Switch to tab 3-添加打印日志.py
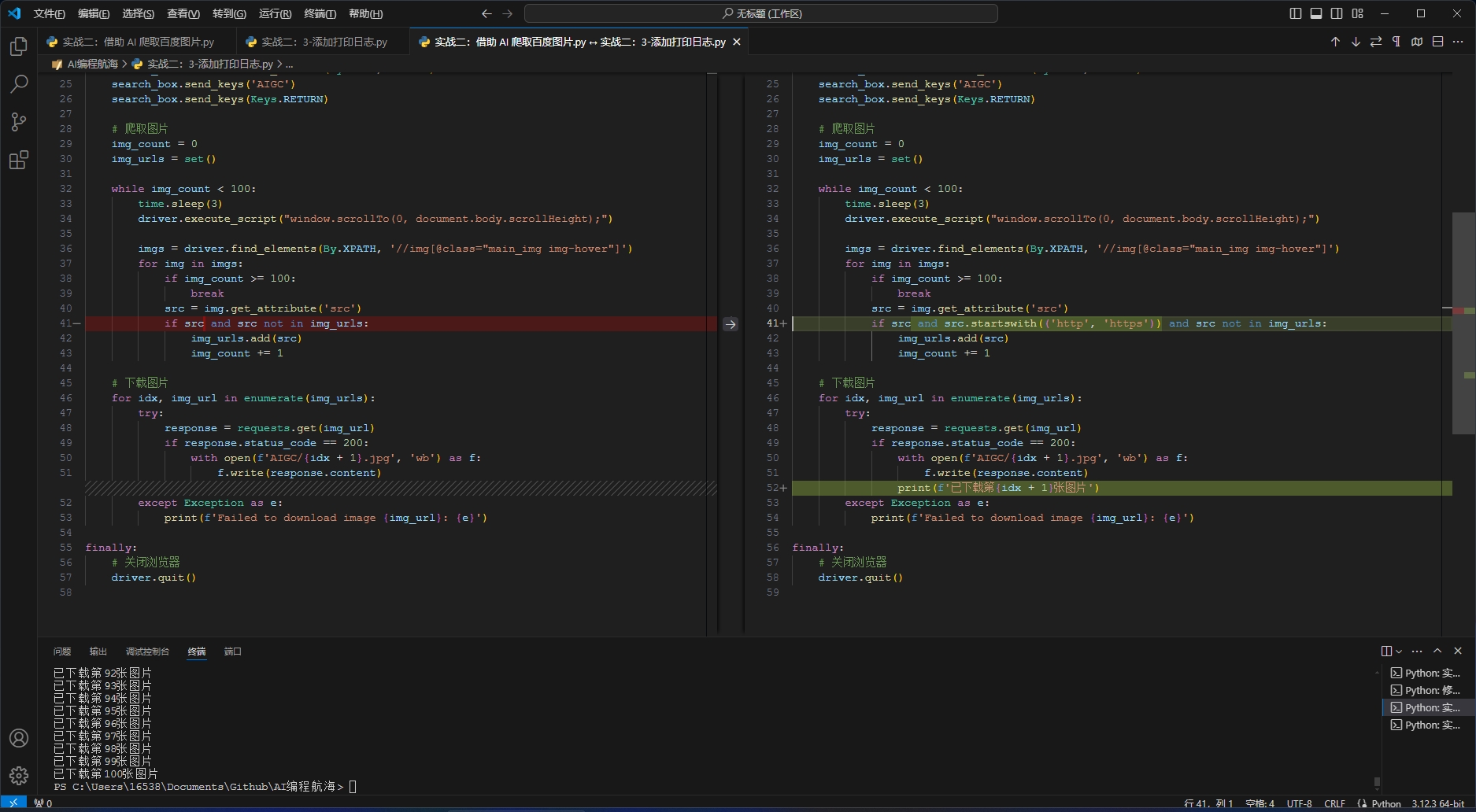Viewport: 1476px width, 812px height. [x=324, y=42]
